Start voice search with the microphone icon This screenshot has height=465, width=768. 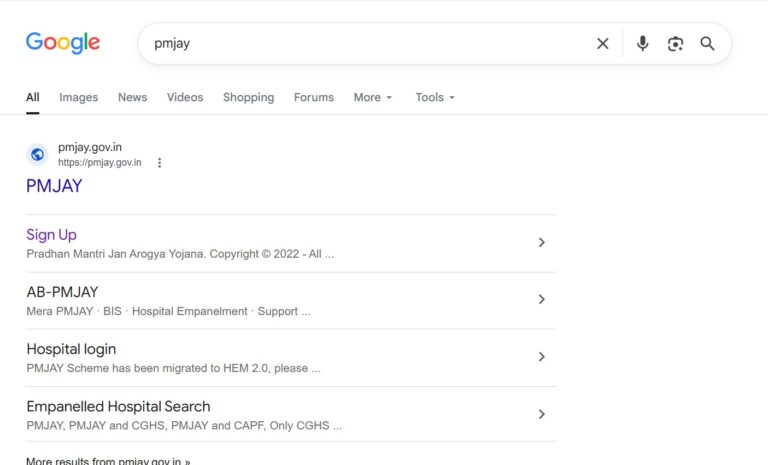642,44
